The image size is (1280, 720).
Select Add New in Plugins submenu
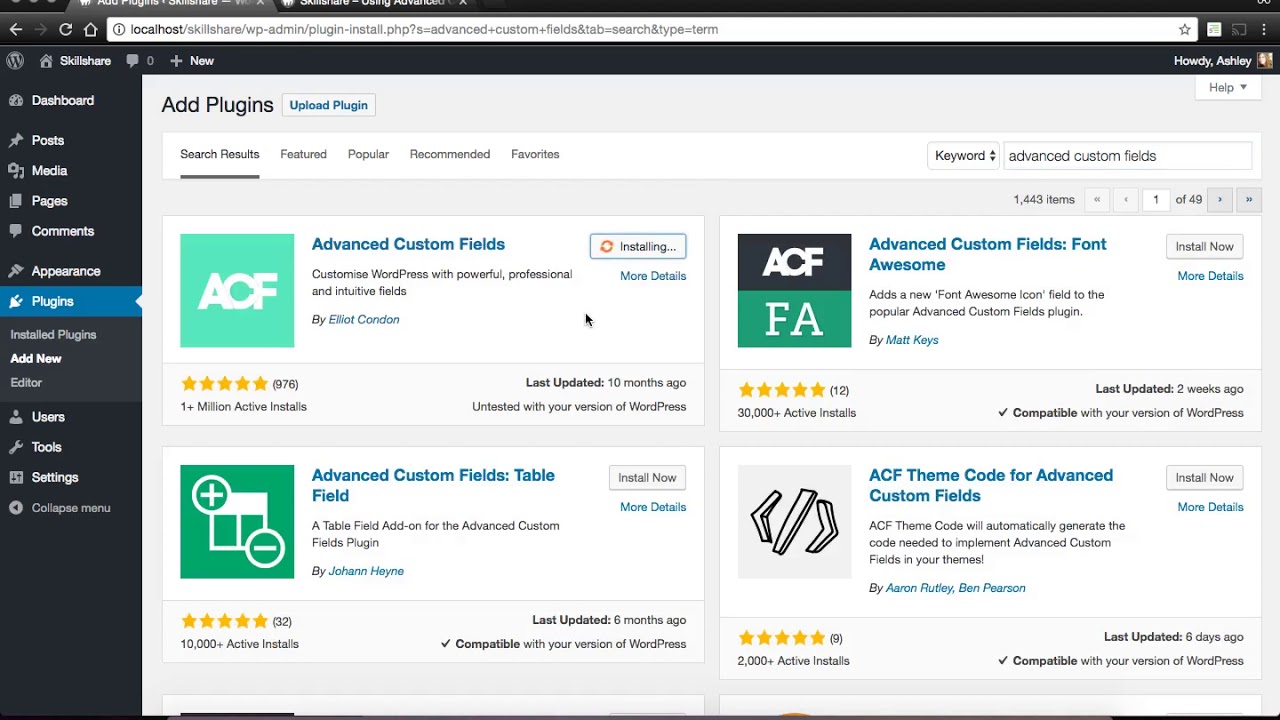tap(36, 359)
